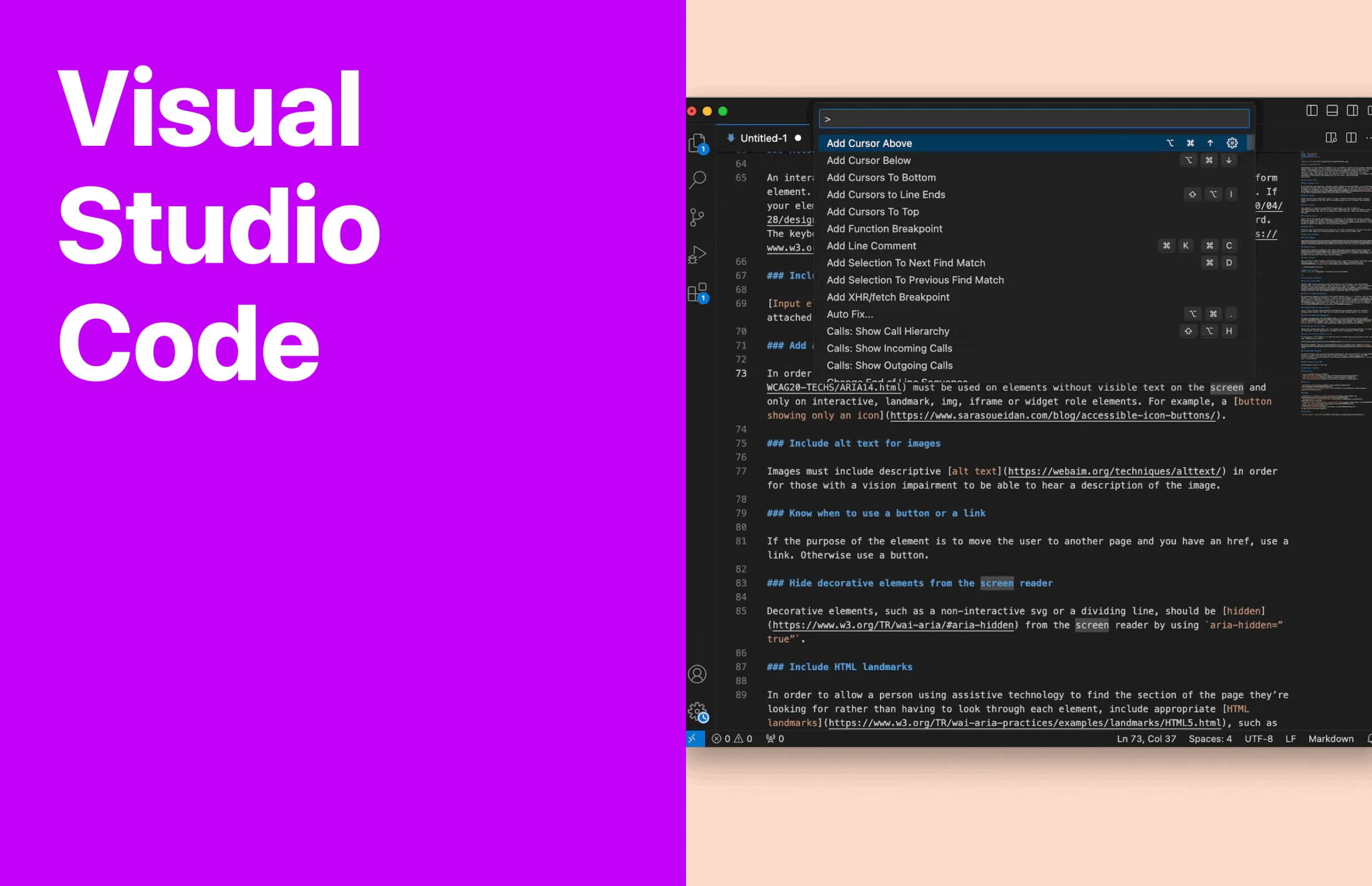Choose Calls: Show Call Hierarchy command
The height and width of the screenshot is (886, 1372).
click(x=887, y=331)
